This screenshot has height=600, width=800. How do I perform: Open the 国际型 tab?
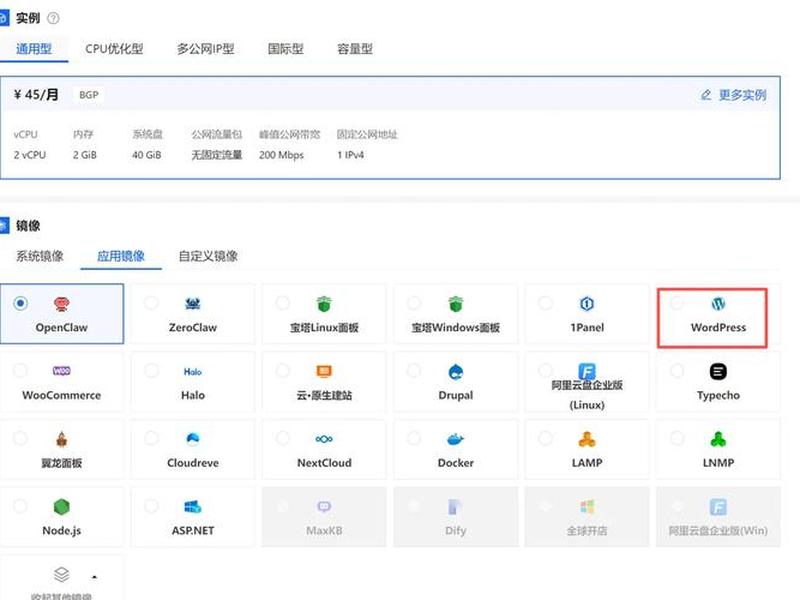[x=286, y=49]
